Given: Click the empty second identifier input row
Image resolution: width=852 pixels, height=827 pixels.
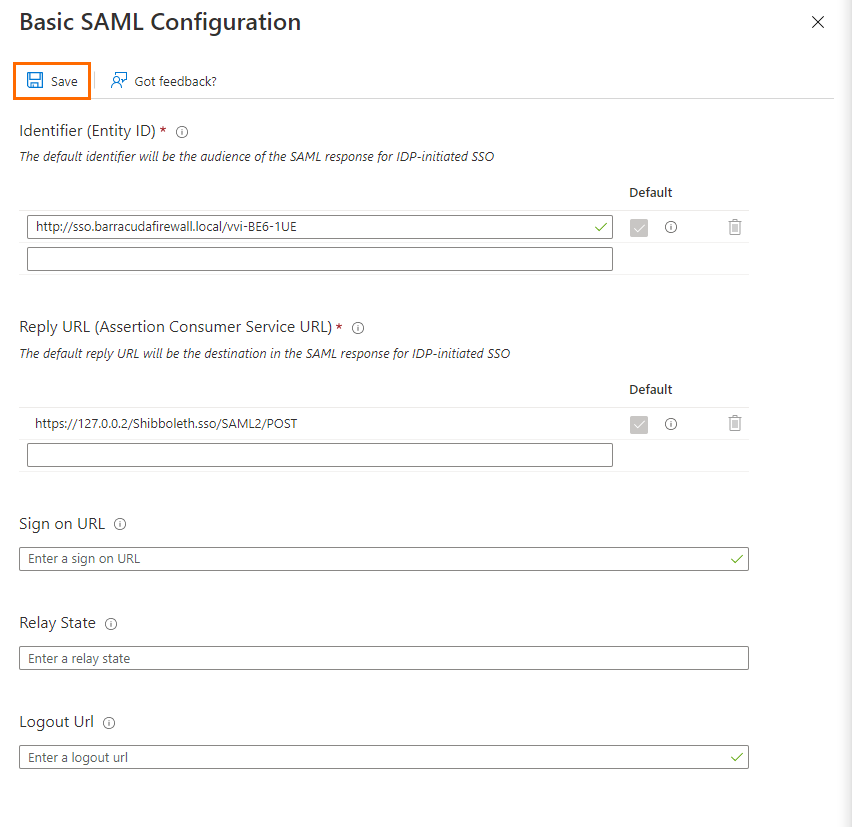Looking at the screenshot, I should (318, 258).
